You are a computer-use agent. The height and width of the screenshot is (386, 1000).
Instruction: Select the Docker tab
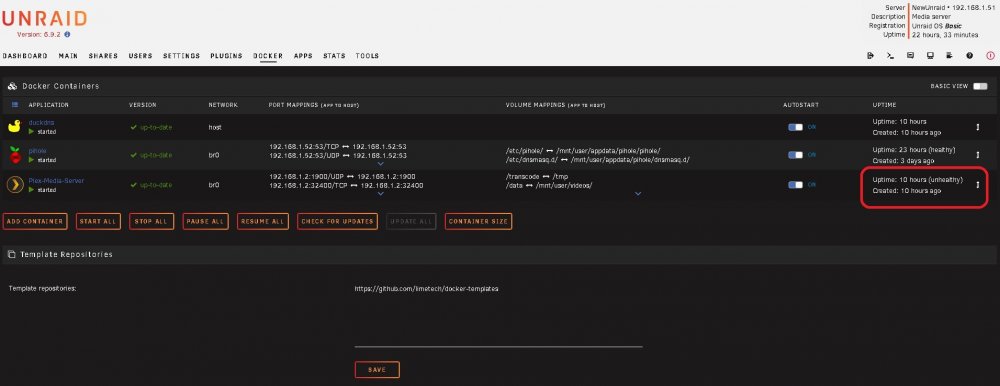pos(268,56)
